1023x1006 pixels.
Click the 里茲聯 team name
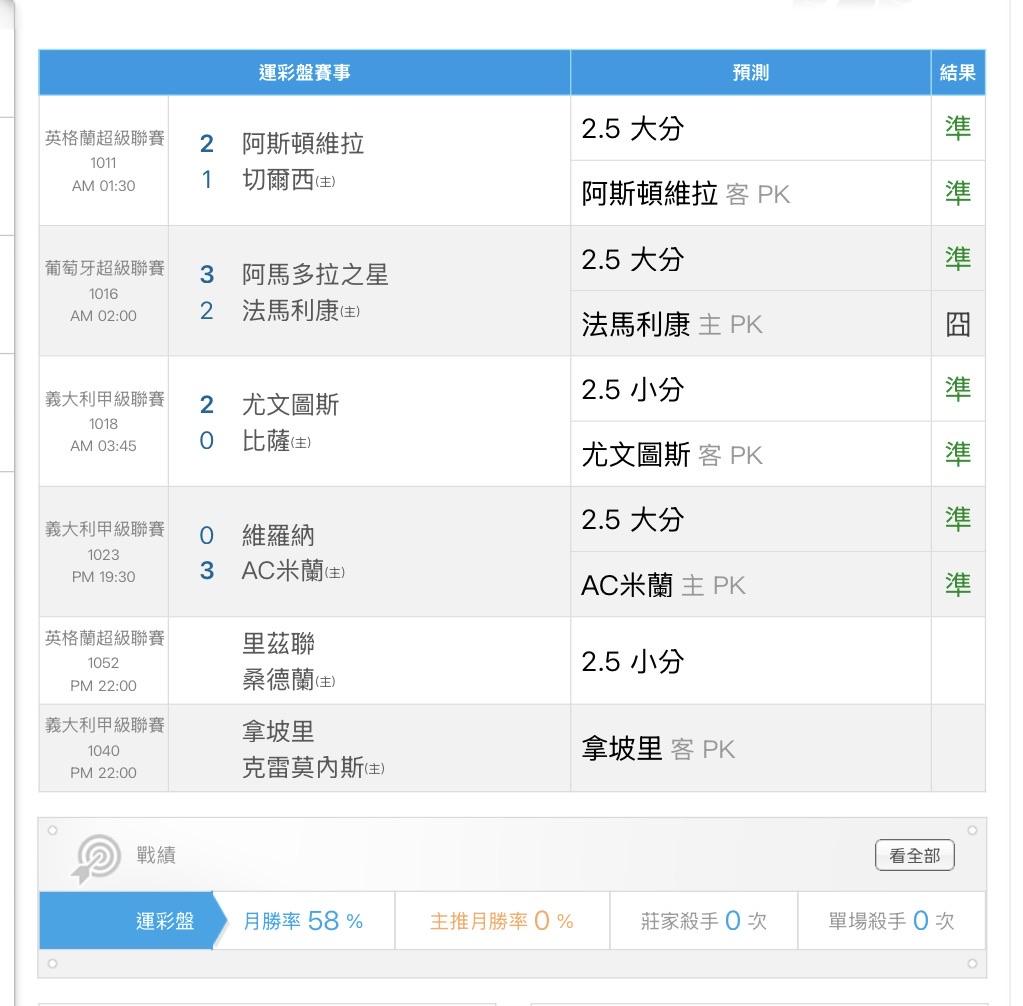click(x=278, y=643)
